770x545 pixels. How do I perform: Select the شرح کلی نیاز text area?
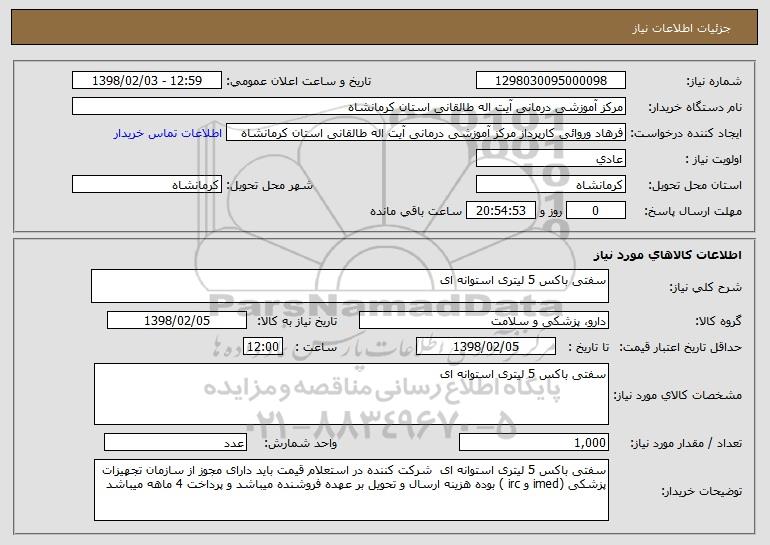350,286
